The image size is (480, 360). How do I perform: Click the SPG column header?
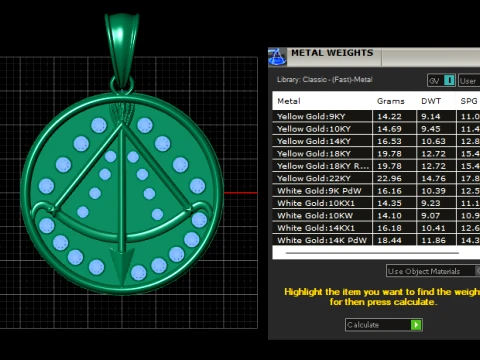click(x=469, y=101)
